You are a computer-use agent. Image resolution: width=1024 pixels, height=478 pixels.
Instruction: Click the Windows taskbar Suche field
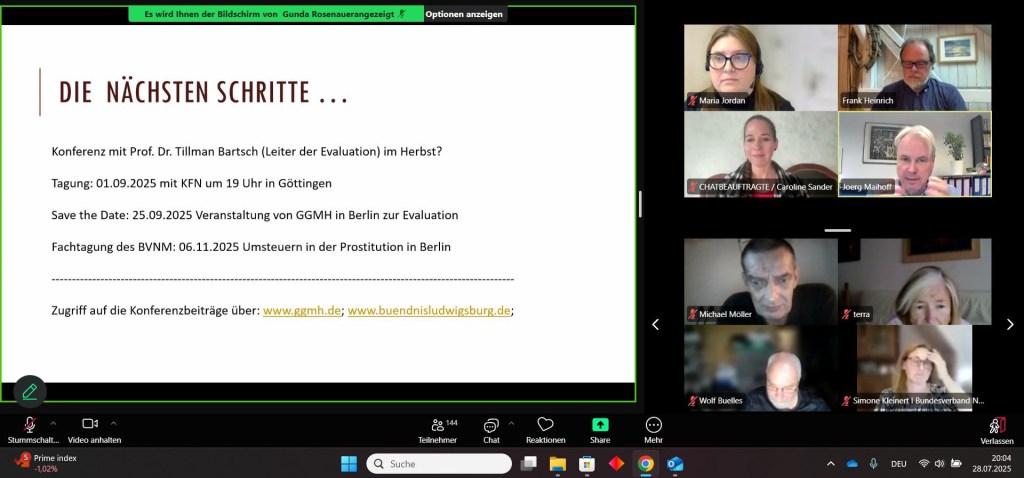pos(439,464)
